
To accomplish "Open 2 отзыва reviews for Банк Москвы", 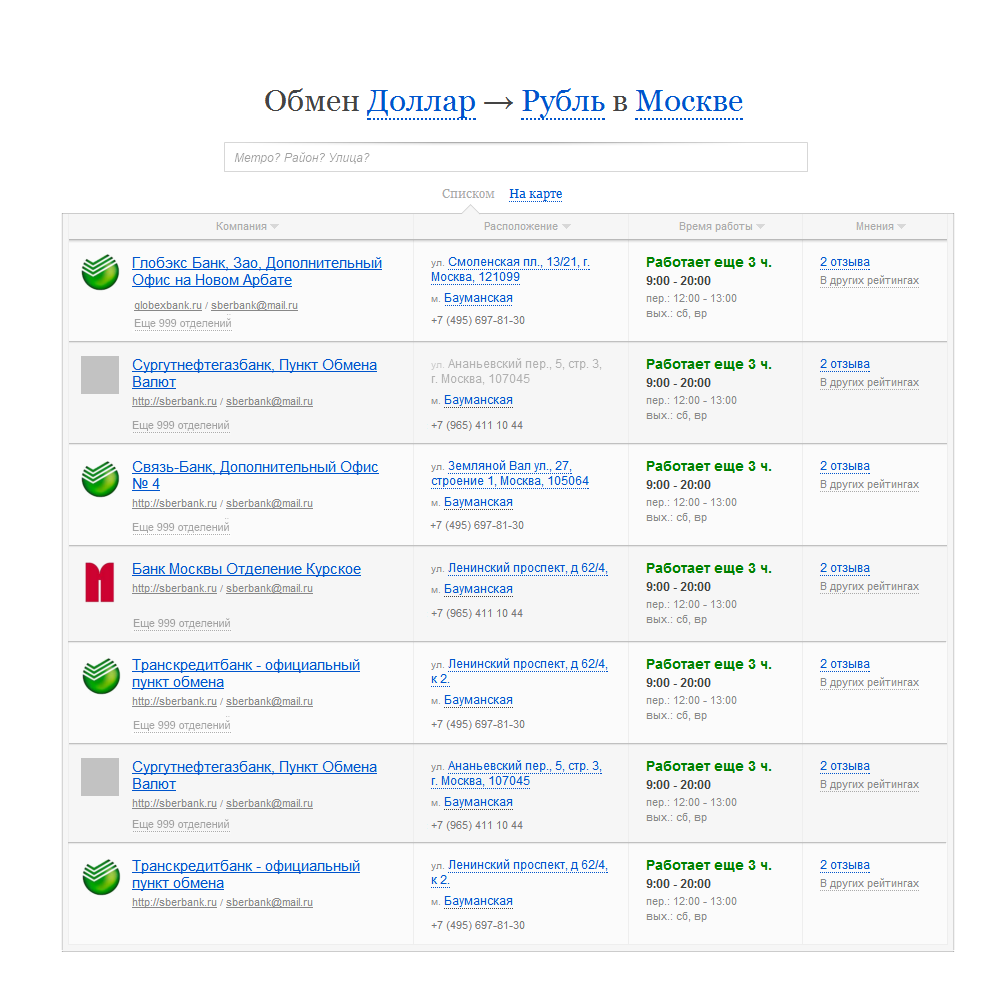I will (844, 568).
